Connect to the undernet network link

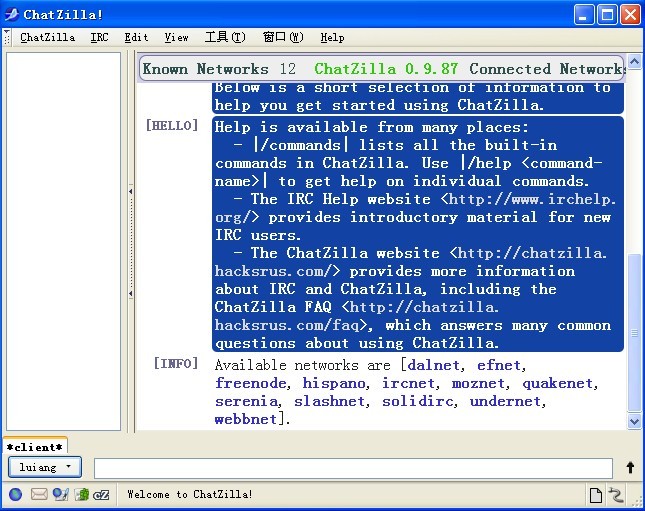[x=506, y=402]
